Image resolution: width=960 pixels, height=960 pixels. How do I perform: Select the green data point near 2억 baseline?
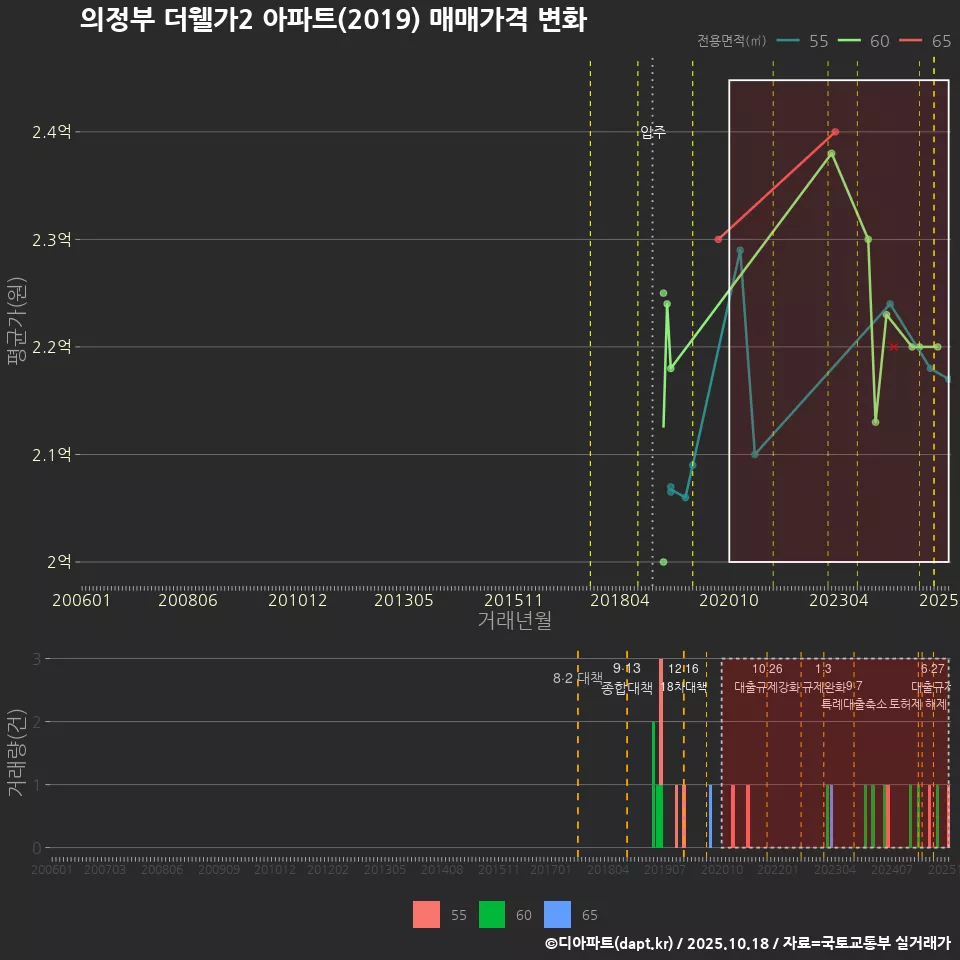point(662,562)
